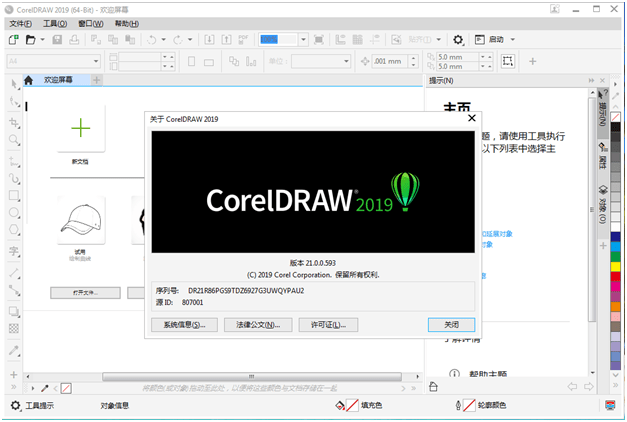627x422 pixels.
Task: Click the nudge distance .001 mm field
Action: click(390, 61)
